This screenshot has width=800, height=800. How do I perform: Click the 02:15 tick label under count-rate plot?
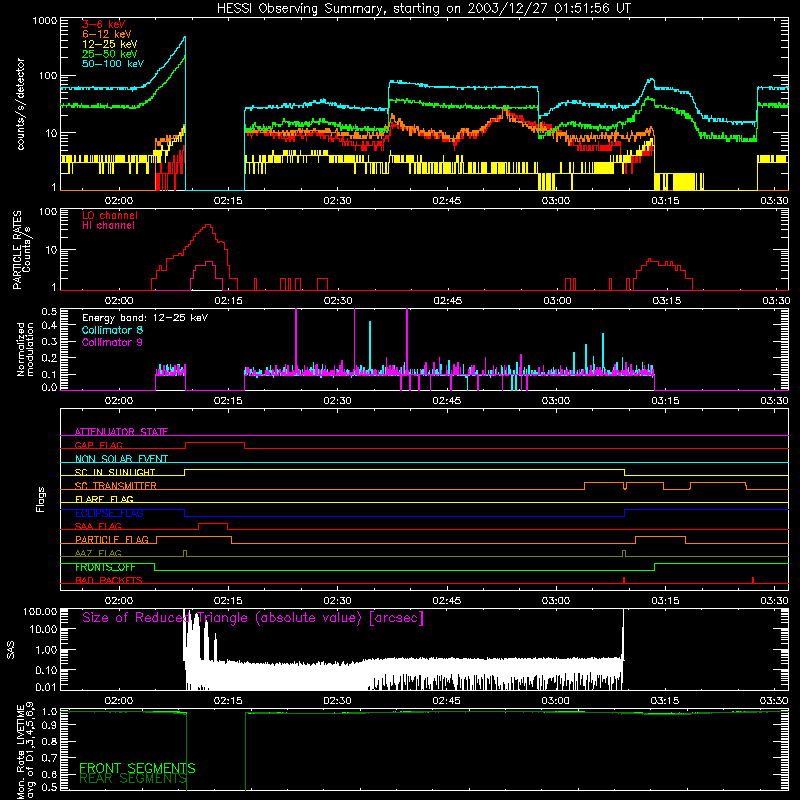228,201
